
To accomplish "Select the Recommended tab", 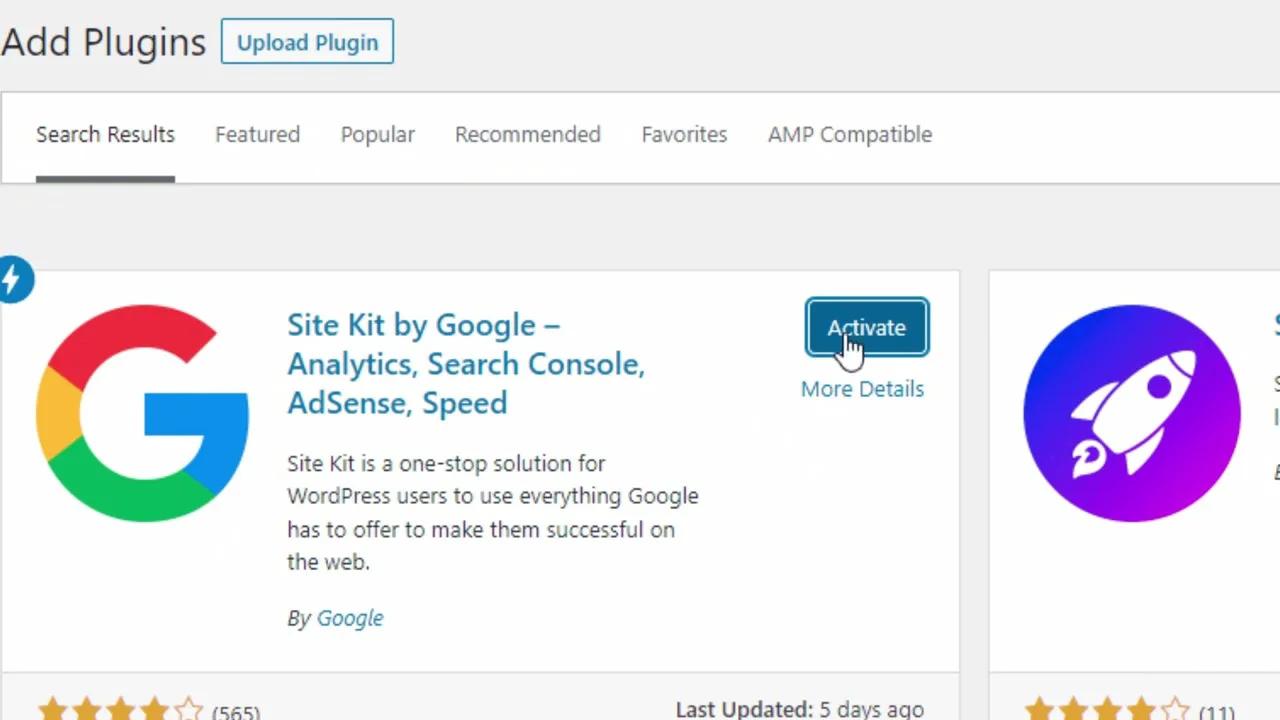I will (527, 134).
